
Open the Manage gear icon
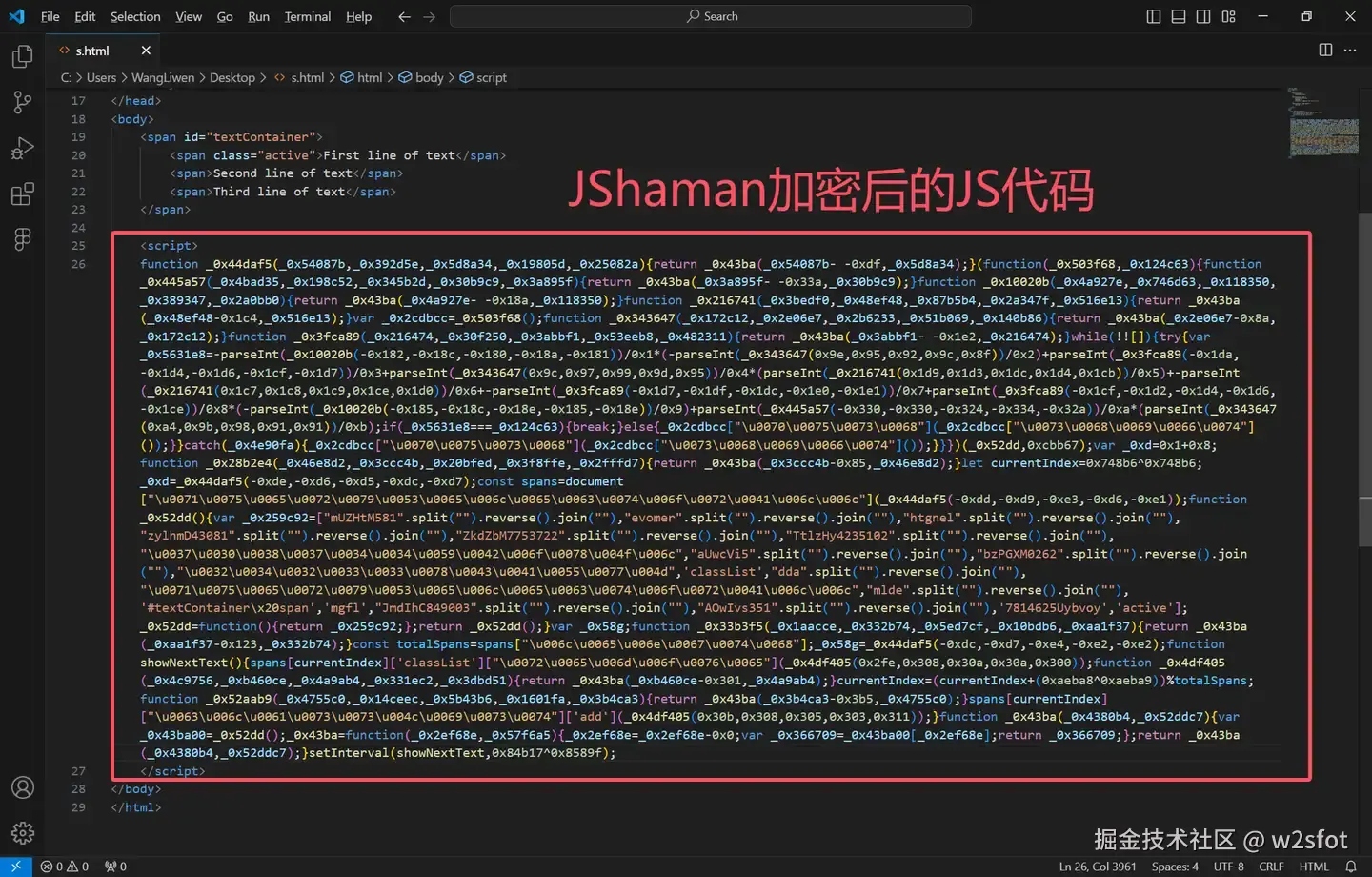[x=22, y=833]
